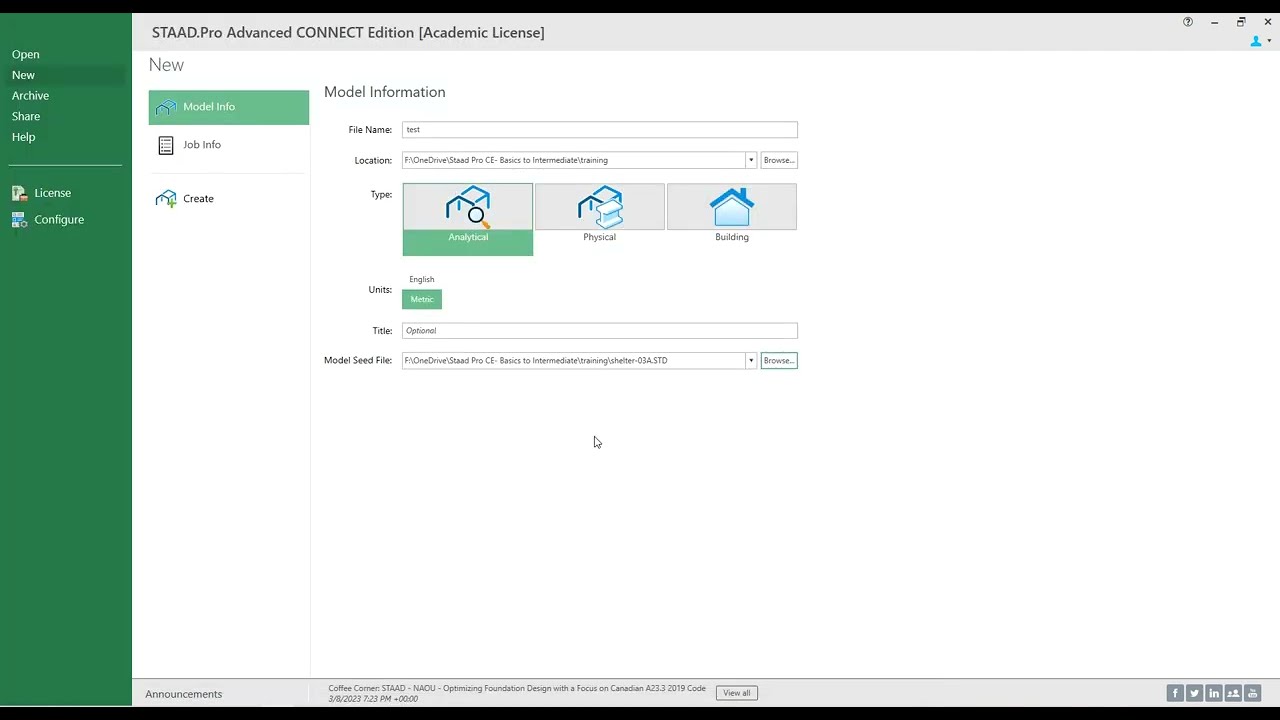Click the Title optional input field
Viewport: 1280px width, 720px height.
[600, 331]
